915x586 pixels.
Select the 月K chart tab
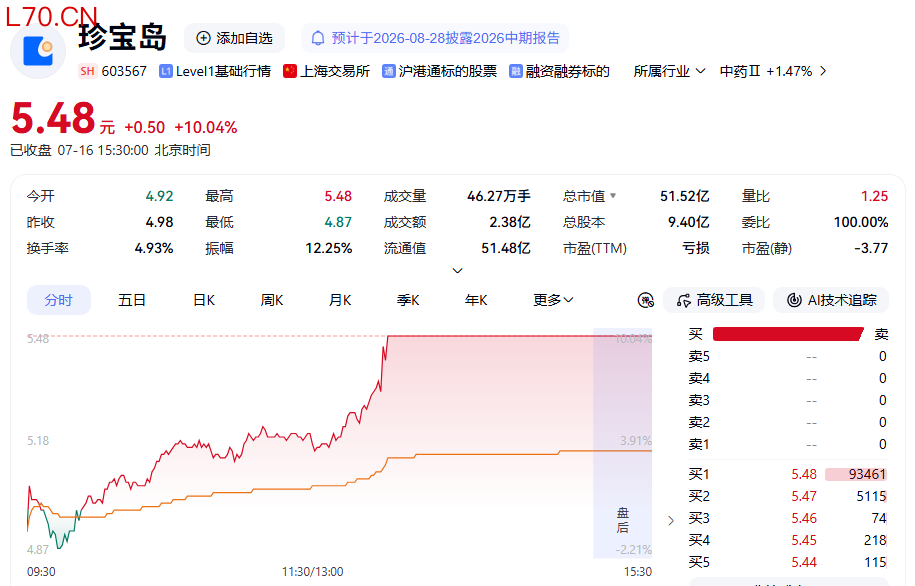(x=340, y=300)
